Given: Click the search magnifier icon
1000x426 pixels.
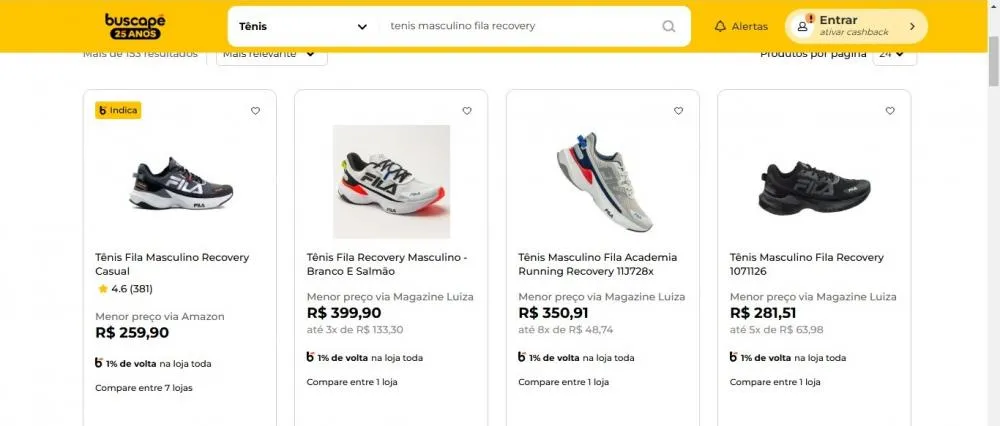Looking at the screenshot, I should [669, 26].
